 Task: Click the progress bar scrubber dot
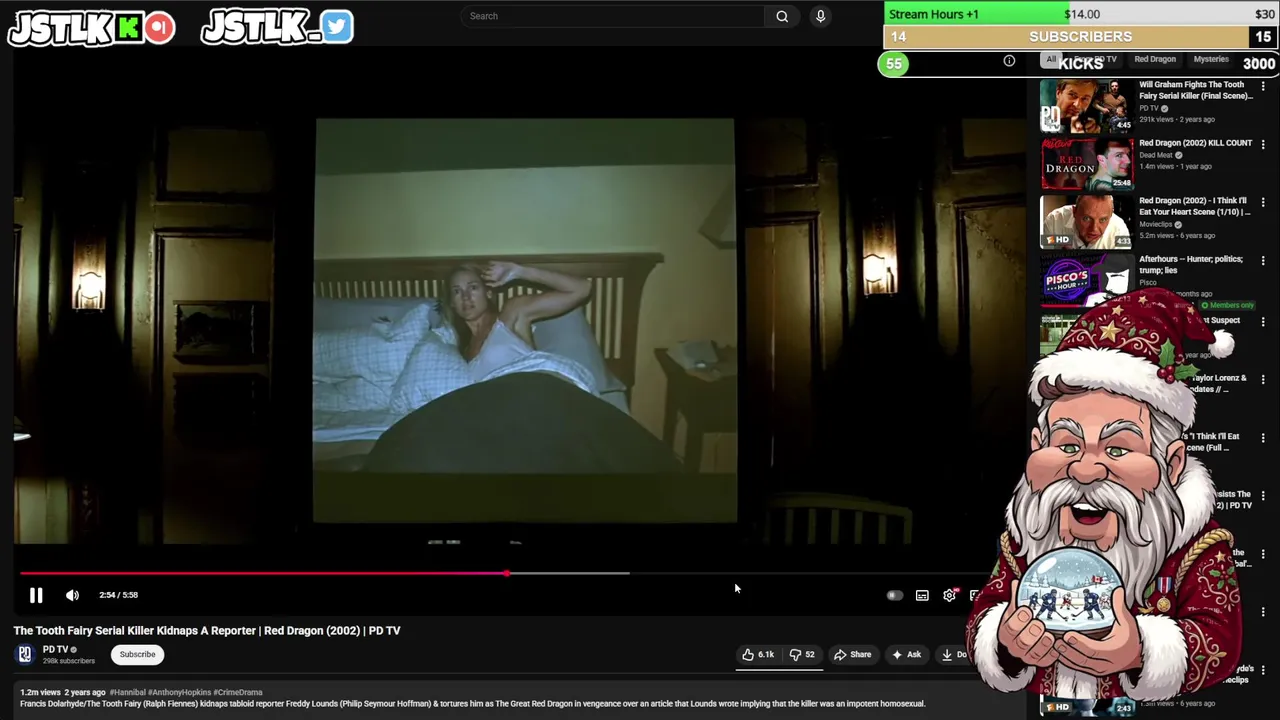coord(506,573)
